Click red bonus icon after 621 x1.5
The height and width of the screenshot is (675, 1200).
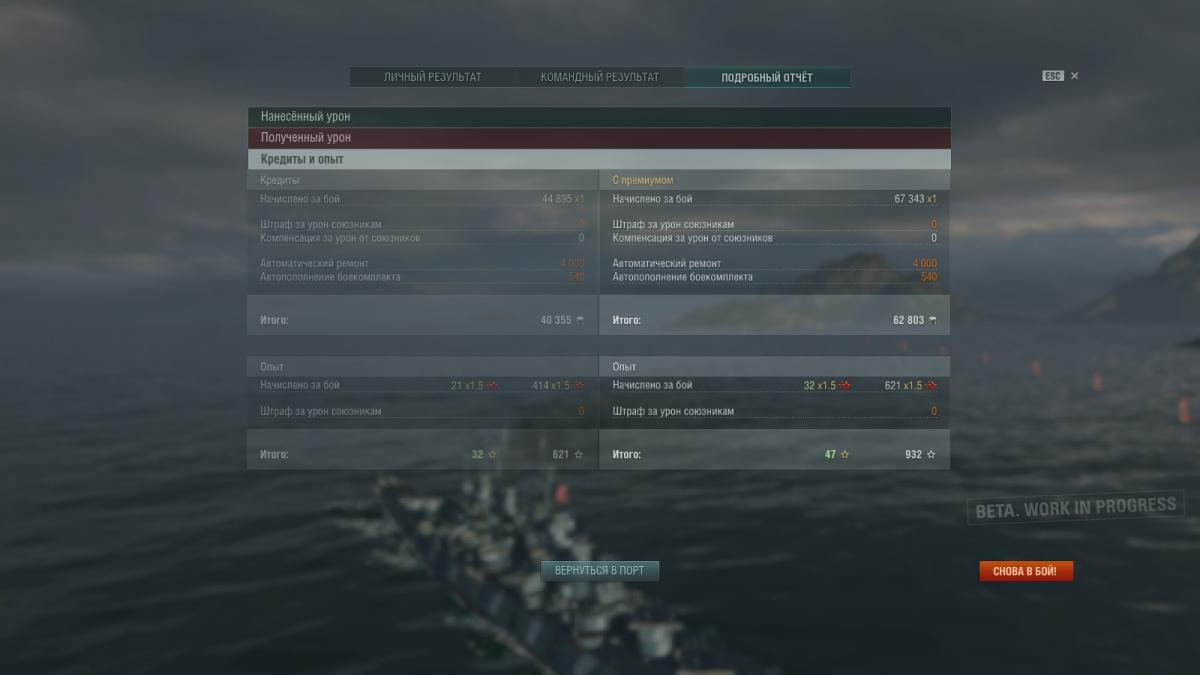[931, 385]
